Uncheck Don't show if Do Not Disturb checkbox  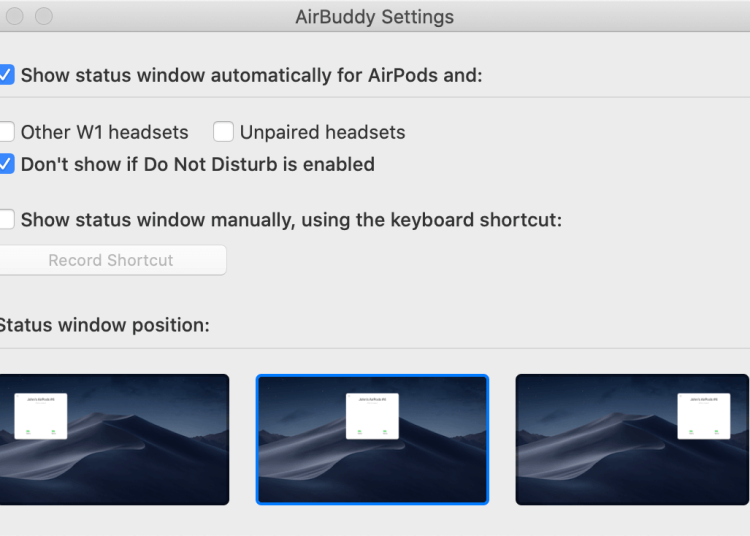6,164
